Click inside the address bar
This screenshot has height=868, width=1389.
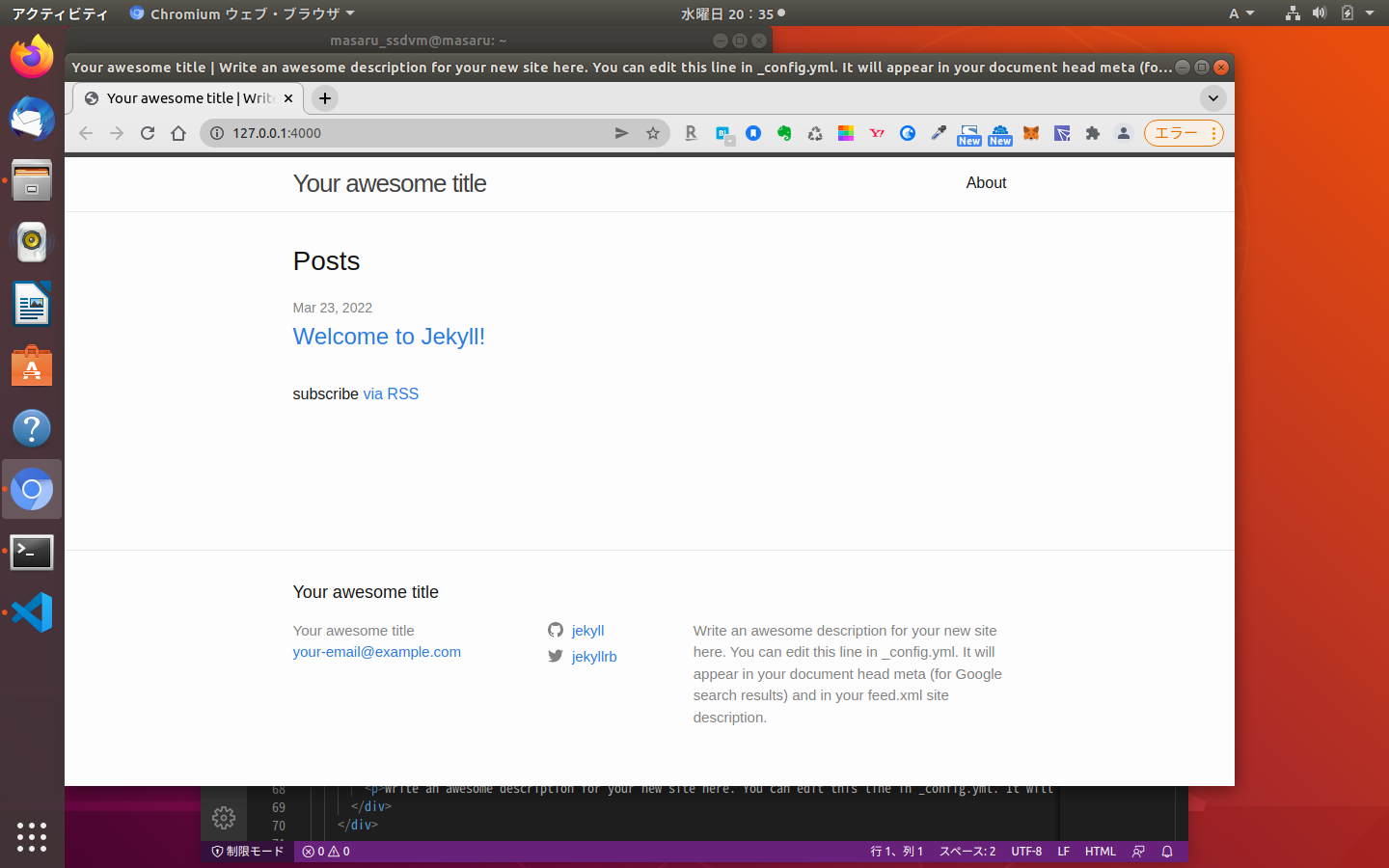point(386,133)
